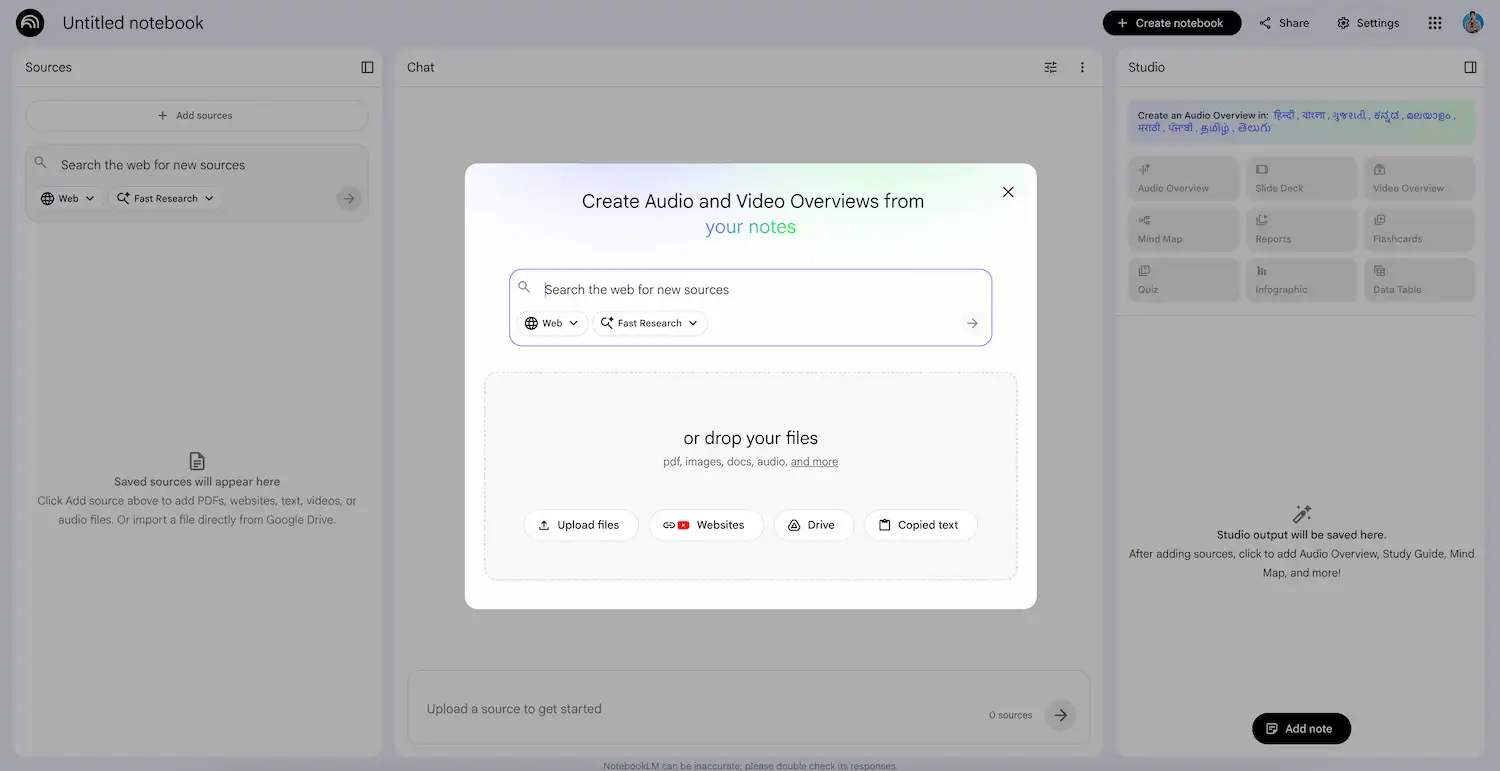Click 'Saved sources will appear here' text
The image size is (1500, 771).
[x=197, y=482]
